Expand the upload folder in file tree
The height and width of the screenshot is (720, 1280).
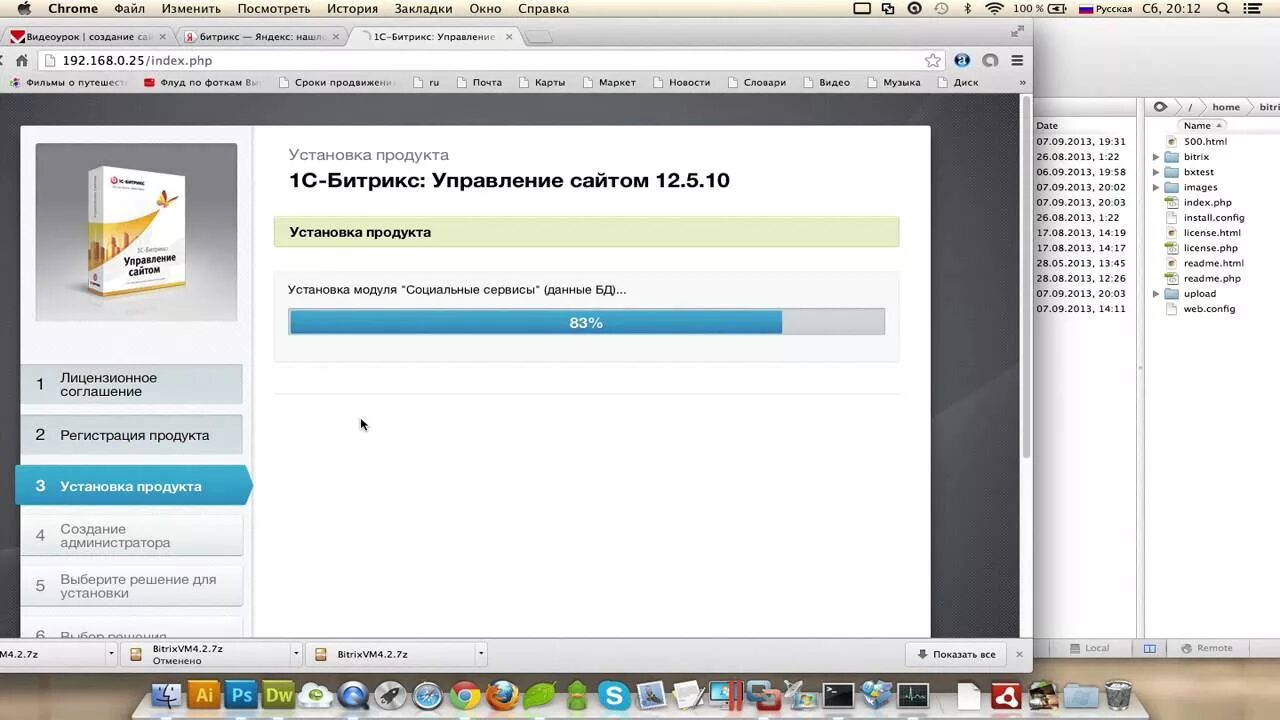coord(1156,294)
